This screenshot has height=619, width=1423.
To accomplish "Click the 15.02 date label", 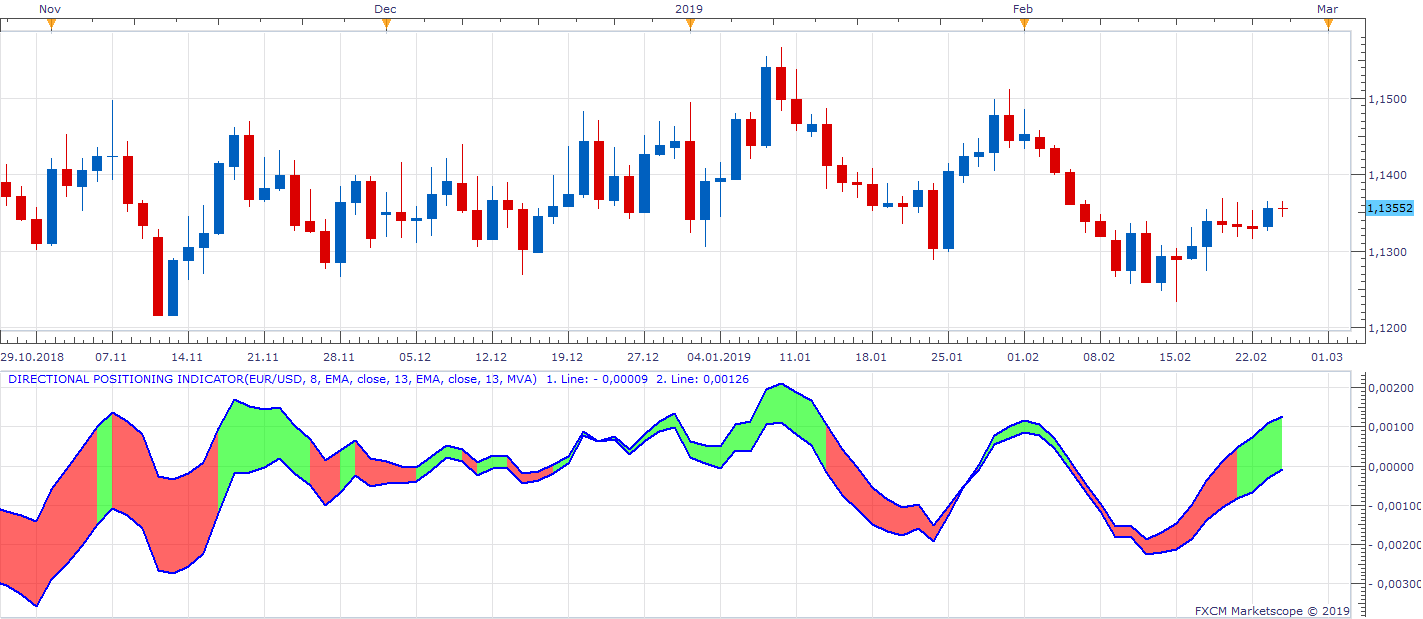I will click(1175, 357).
